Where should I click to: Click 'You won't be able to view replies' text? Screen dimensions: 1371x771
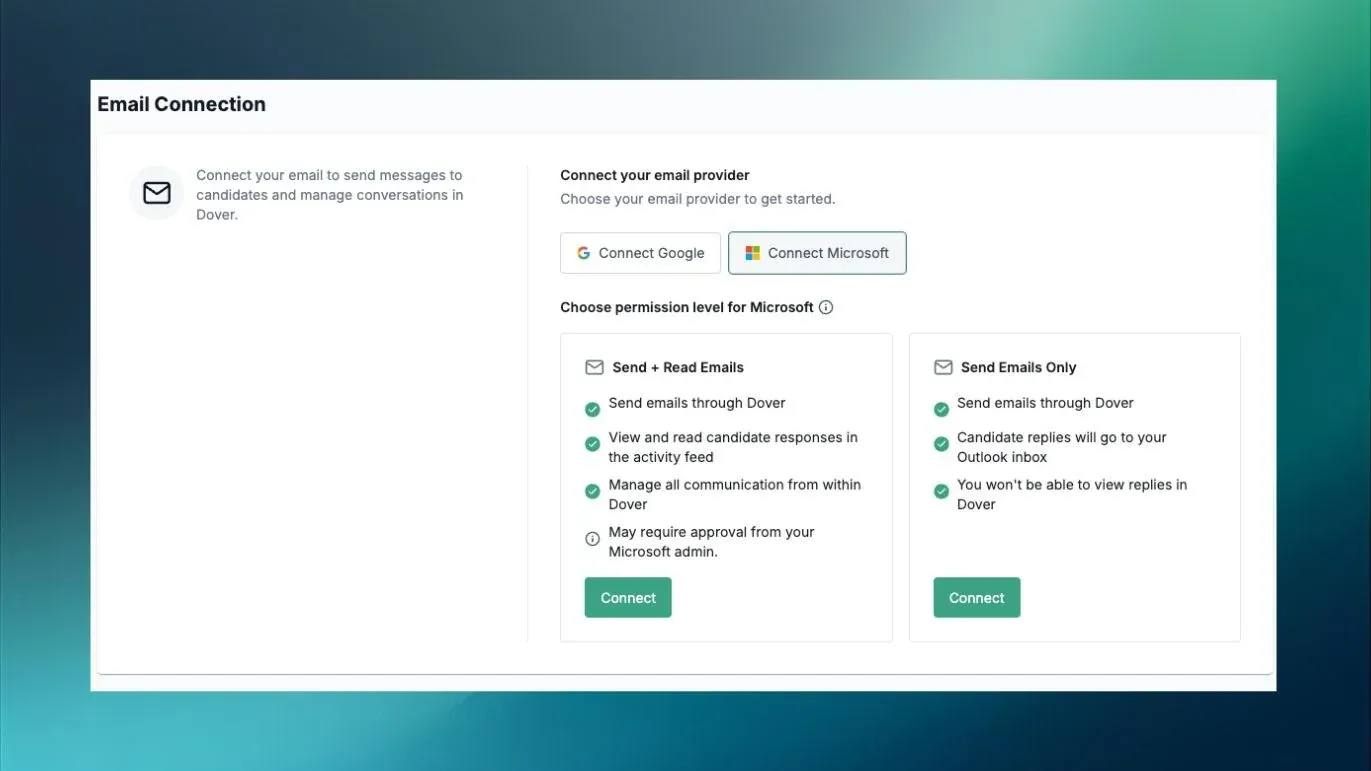[1072, 494]
